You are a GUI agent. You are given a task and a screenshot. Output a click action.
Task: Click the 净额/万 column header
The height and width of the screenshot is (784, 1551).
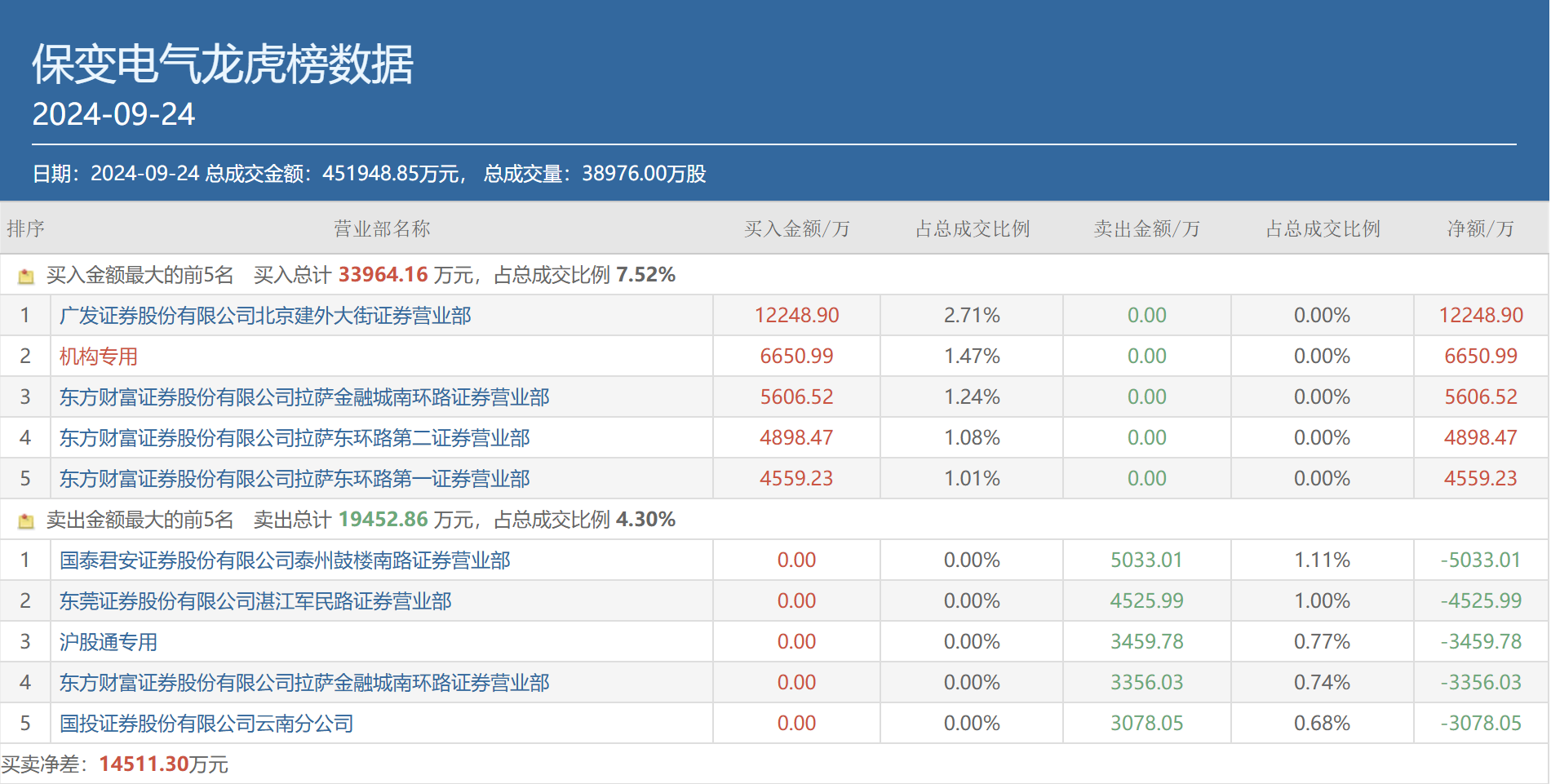pos(1480,228)
